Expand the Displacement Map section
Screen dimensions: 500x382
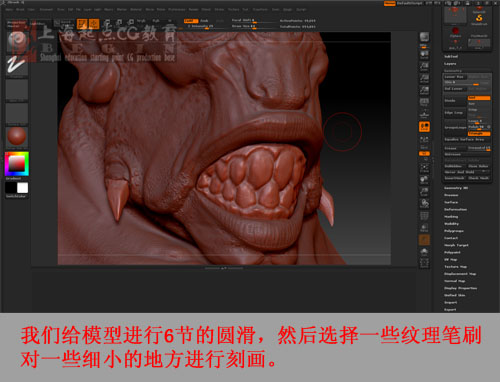pos(460,274)
